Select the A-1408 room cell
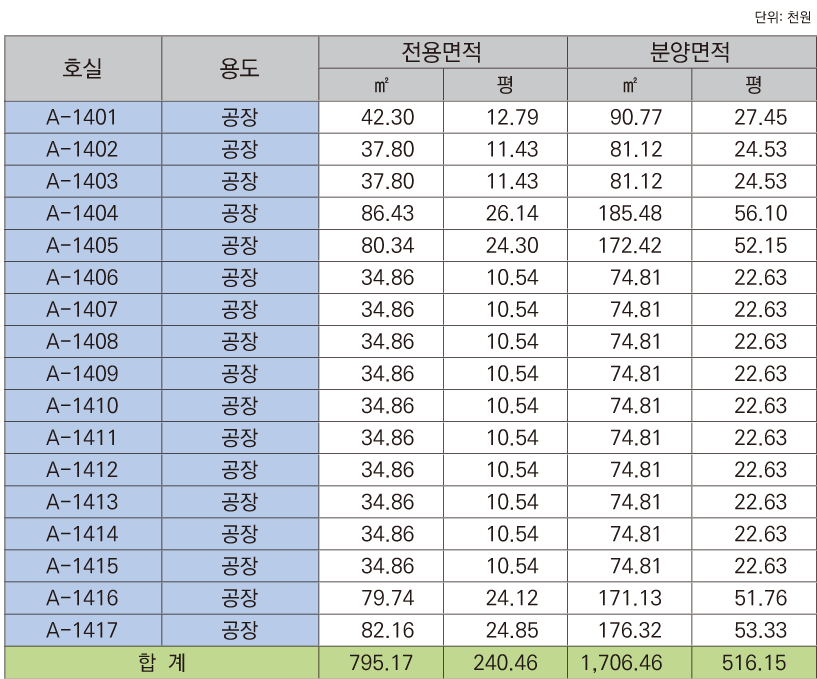Screen dimensions: 817x679 82,342
